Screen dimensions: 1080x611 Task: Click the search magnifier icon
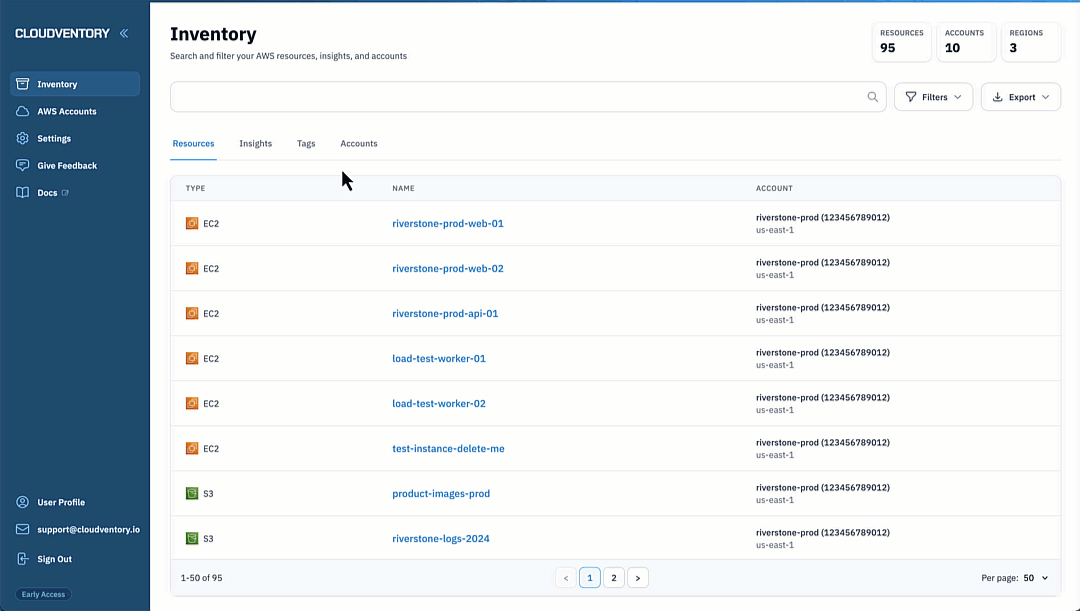pyautogui.click(x=872, y=96)
